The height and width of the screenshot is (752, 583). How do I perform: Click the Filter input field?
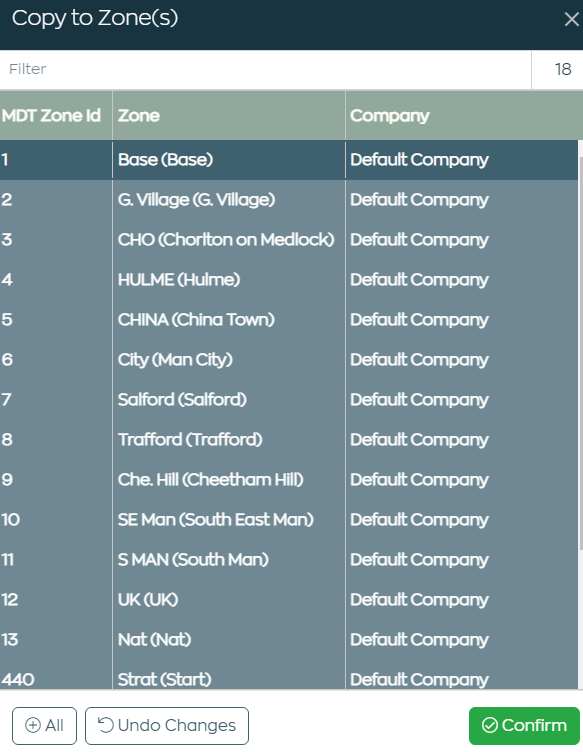pyautogui.click(x=265, y=69)
